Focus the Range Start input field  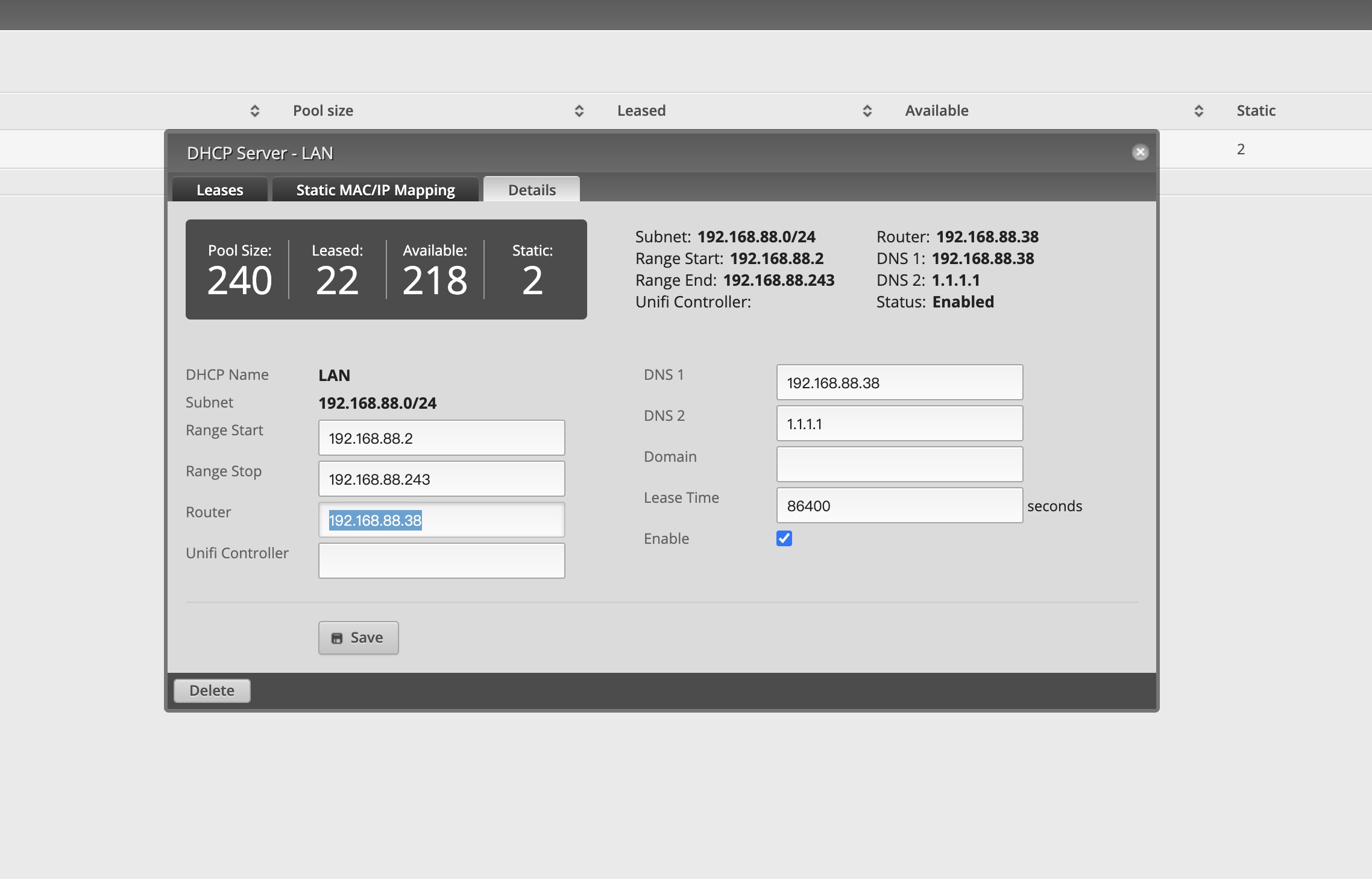tap(442, 438)
